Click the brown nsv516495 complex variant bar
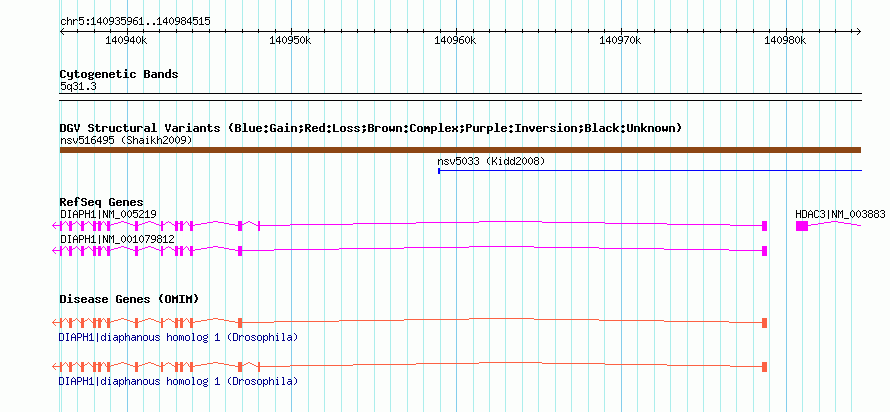The image size is (890, 412). [x=460, y=150]
